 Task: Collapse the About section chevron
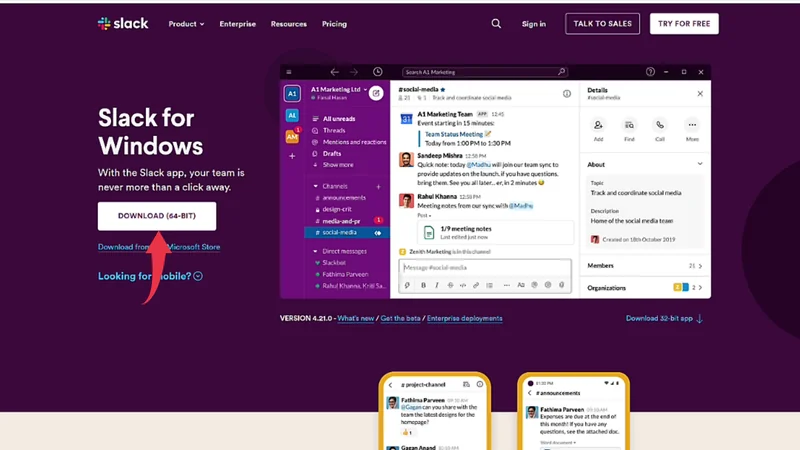point(700,164)
